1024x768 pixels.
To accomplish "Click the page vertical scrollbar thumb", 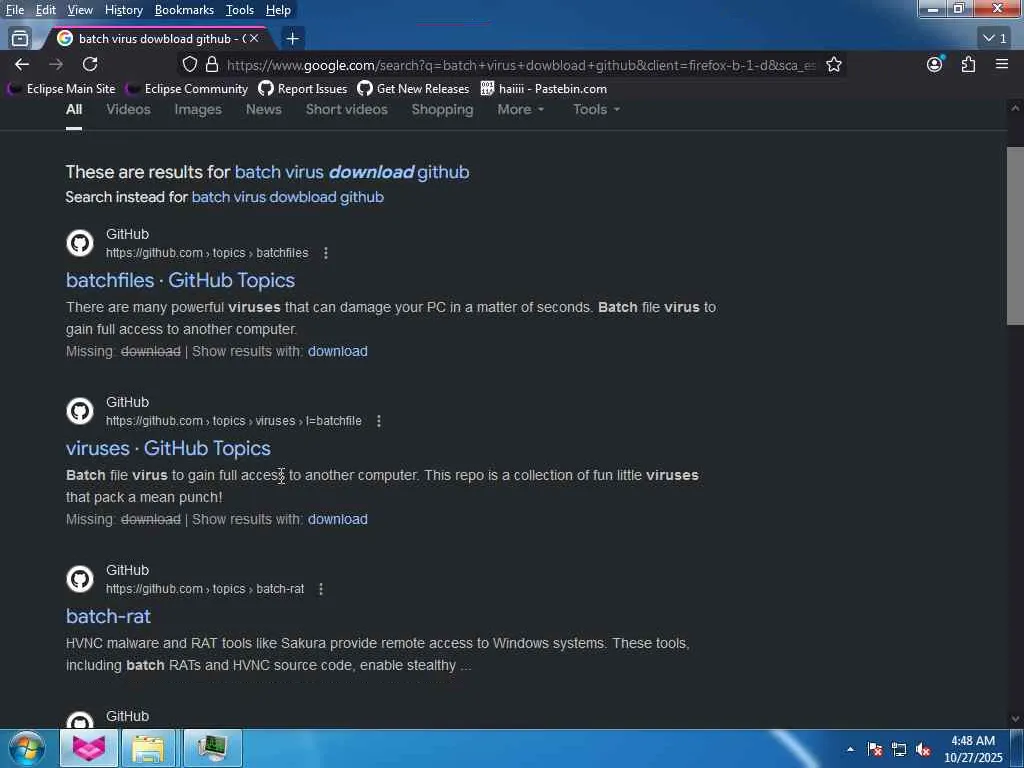I will 1015,236.
